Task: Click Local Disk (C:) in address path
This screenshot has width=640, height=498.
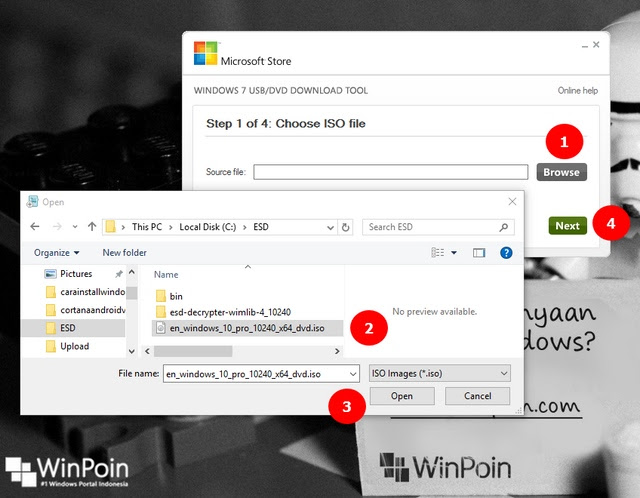Action: [x=208, y=227]
